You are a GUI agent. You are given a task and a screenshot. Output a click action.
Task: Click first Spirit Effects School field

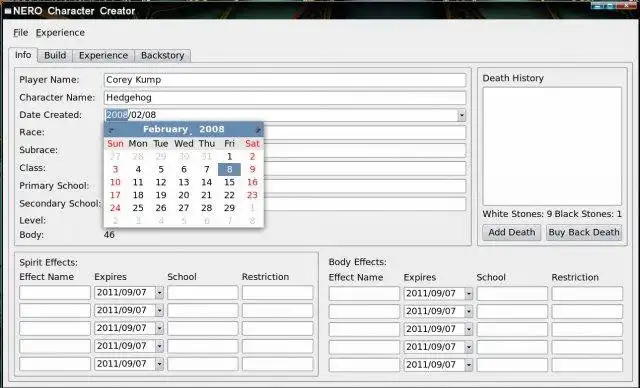coord(202,293)
